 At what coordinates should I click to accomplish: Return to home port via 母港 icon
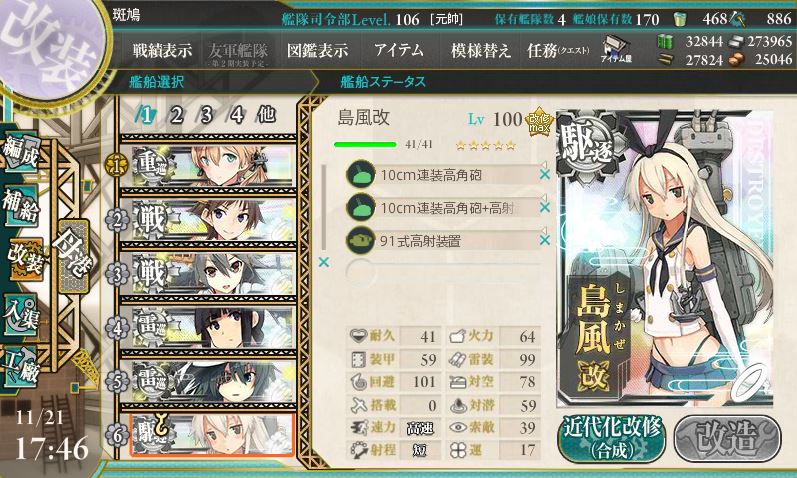click(74, 256)
